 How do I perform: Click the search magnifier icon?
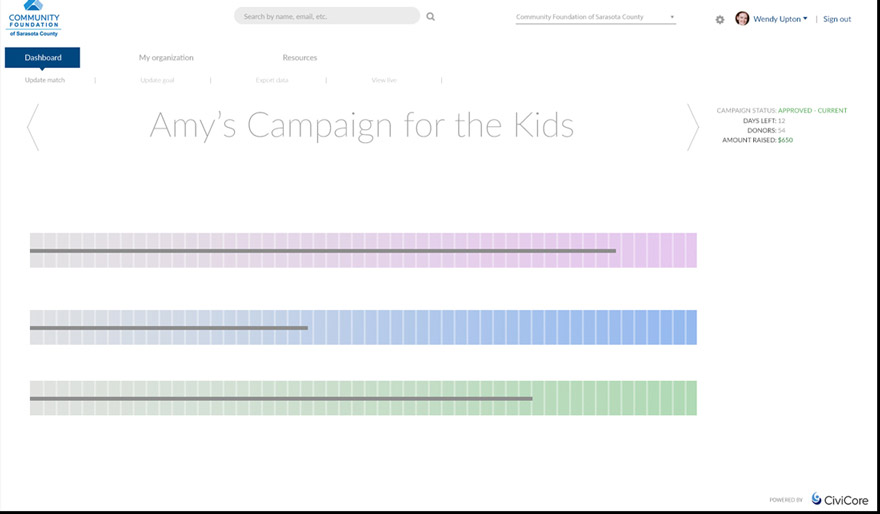[431, 17]
